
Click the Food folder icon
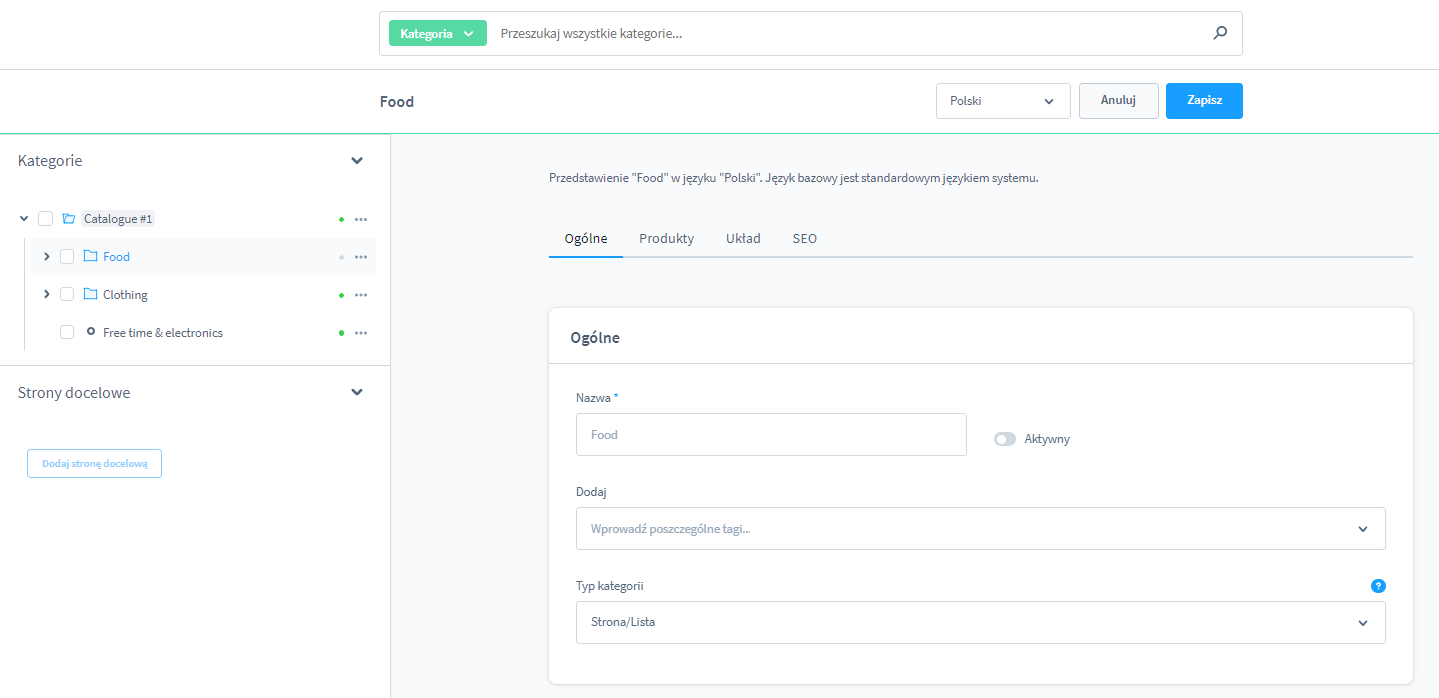(x=90, y=257)
